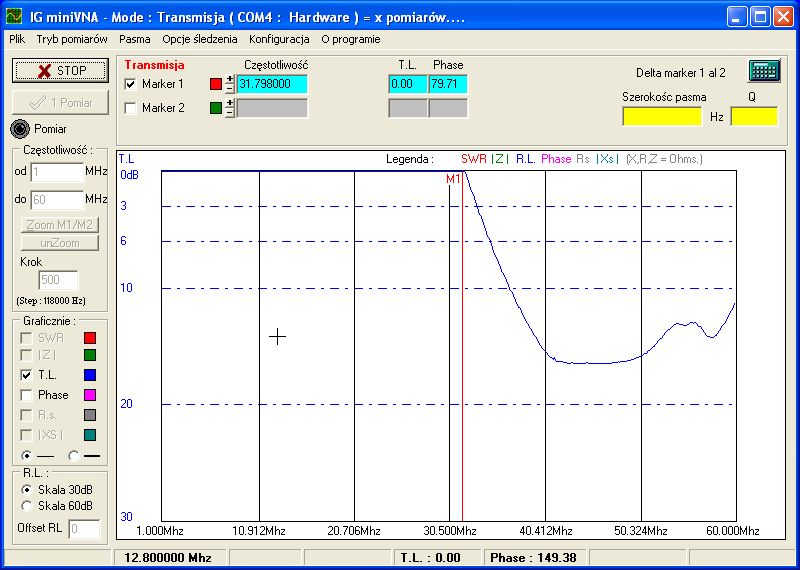Click the magenta Phase trace color box

89,395
